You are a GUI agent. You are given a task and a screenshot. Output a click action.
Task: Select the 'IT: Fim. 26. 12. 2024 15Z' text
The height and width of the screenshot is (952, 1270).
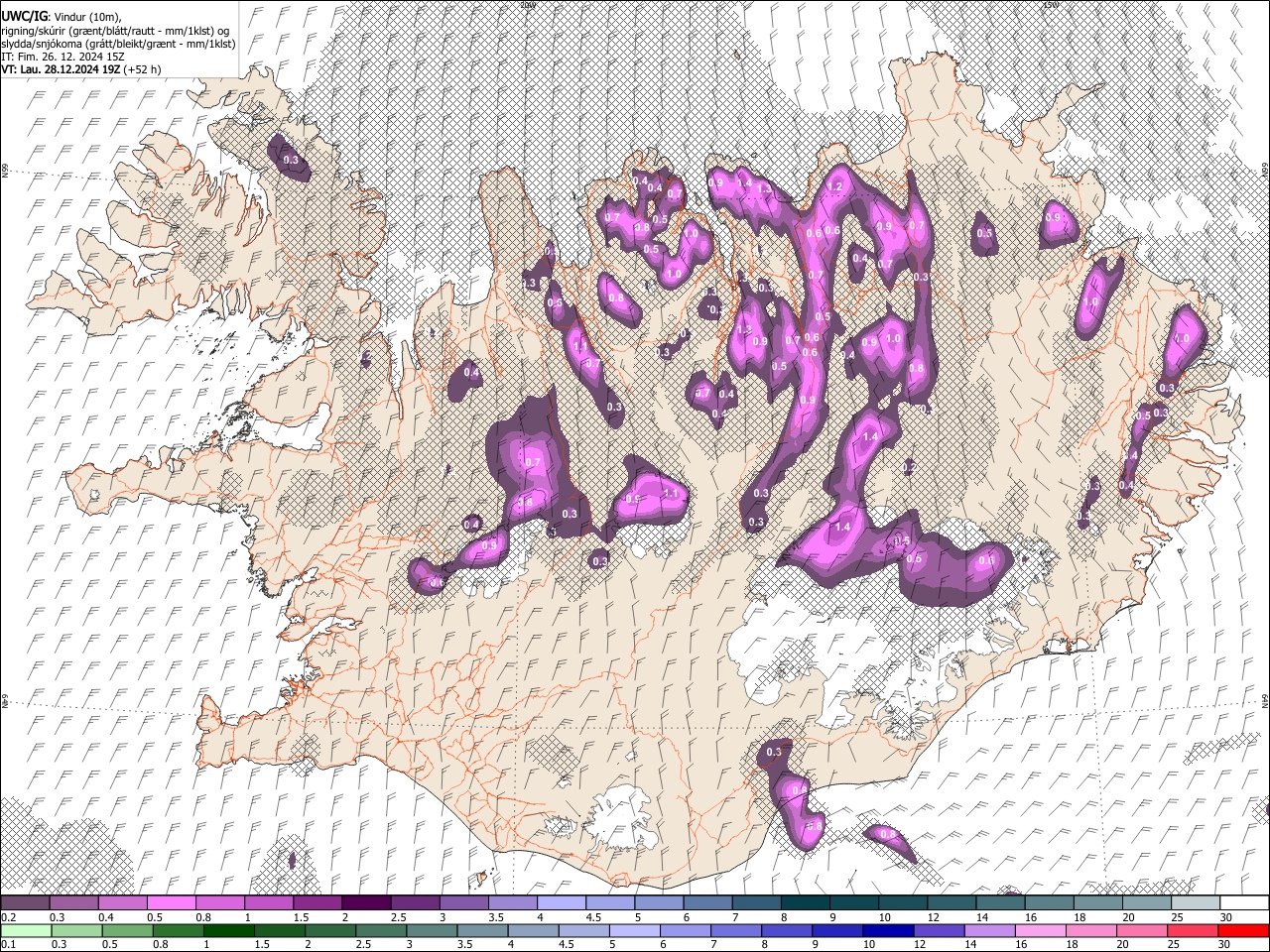[63, 57]
